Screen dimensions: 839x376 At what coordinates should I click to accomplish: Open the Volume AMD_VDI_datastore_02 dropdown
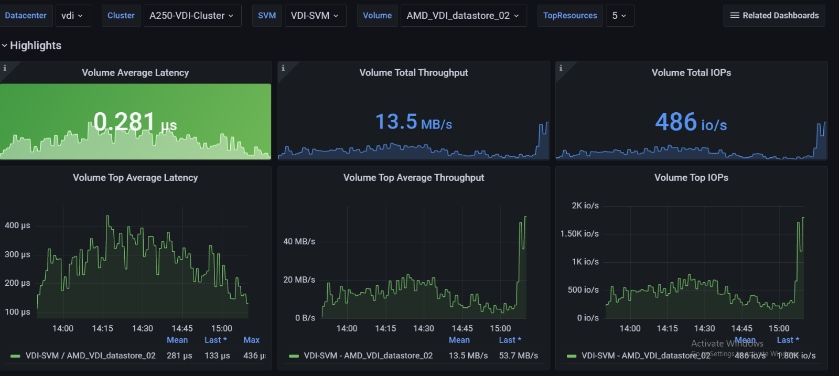463,16
